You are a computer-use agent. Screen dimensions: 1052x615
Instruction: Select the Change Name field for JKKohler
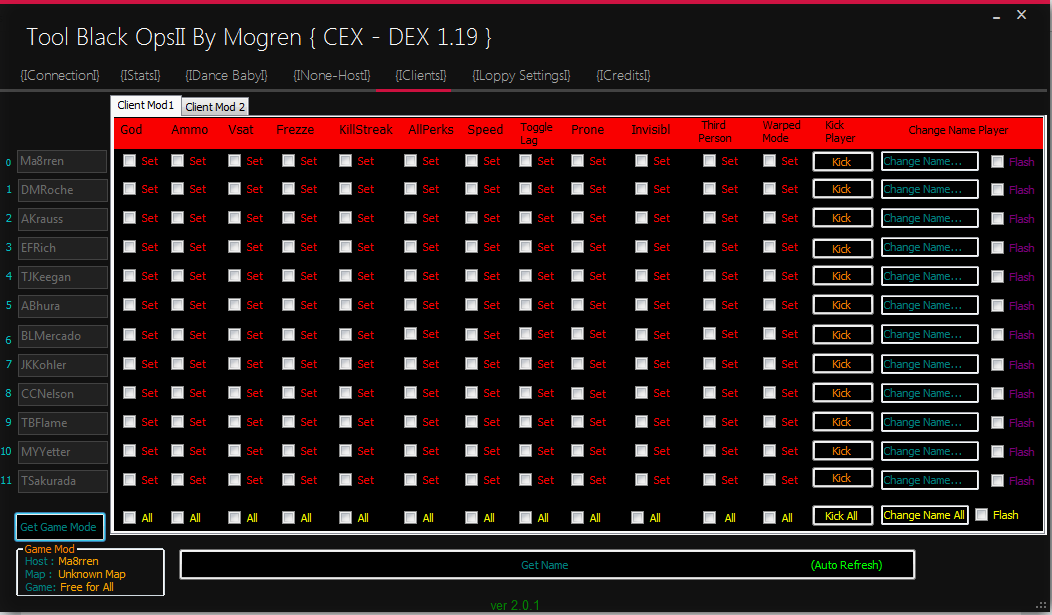click(929, 364)
